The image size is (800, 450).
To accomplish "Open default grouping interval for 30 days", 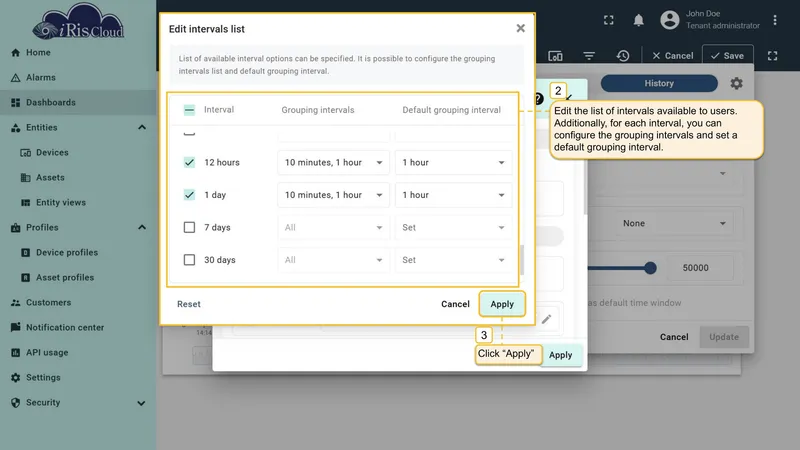I will [454, 260].
